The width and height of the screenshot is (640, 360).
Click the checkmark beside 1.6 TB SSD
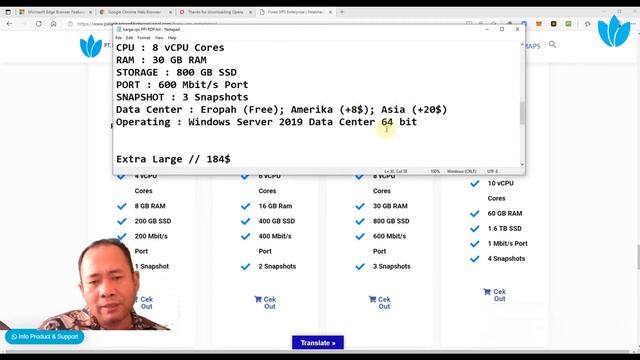tap(474, 229)
